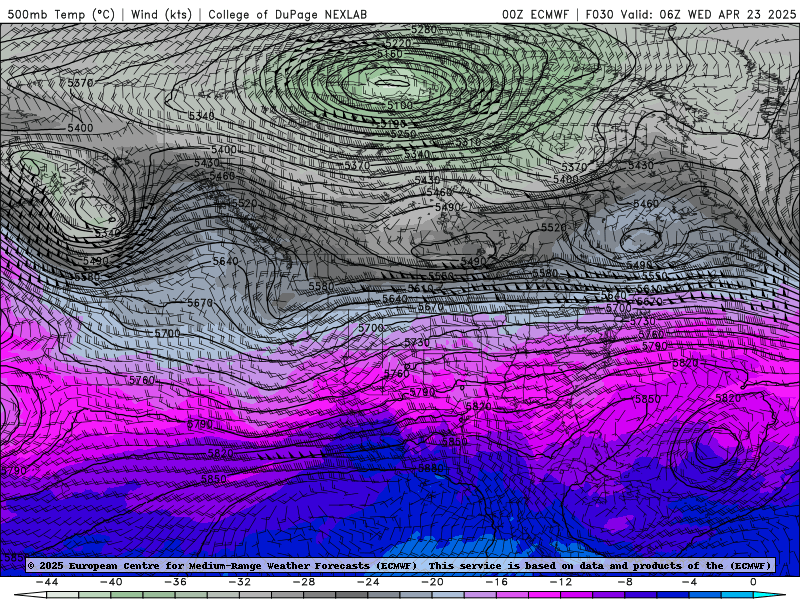
Task: Click the 5880 contour label
Action: click(430, 468)
